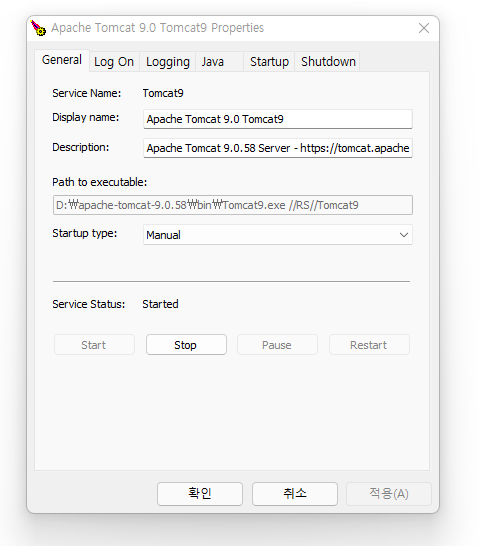Click the Tomcat feather icon in title bar

pyautogui.click(x=38, y=28)
